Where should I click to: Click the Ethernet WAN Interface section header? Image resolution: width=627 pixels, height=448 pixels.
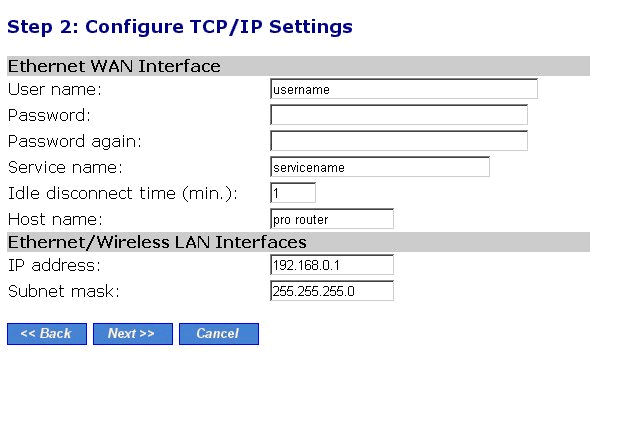pos(298,66)
